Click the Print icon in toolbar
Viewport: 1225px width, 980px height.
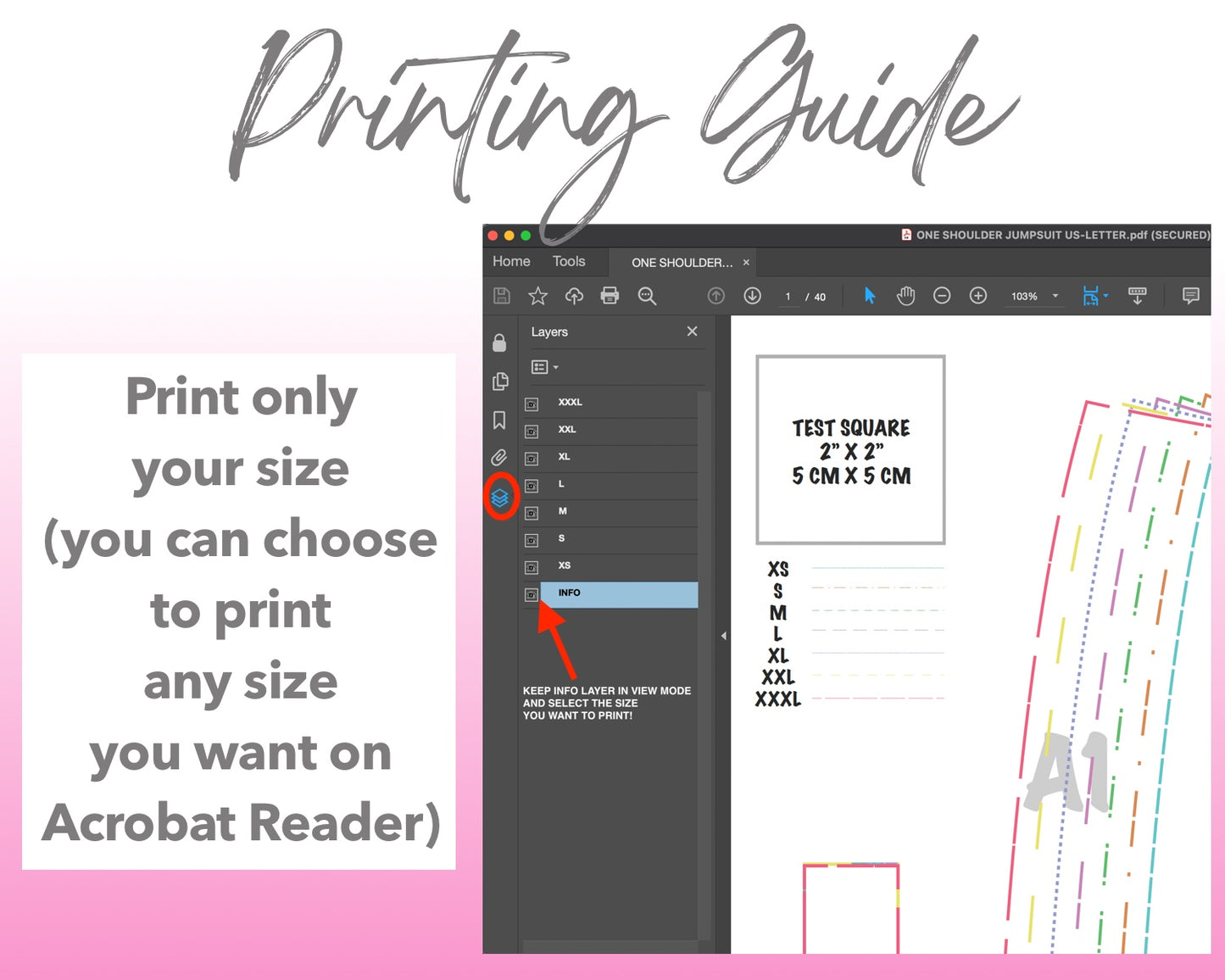[610, 296]
